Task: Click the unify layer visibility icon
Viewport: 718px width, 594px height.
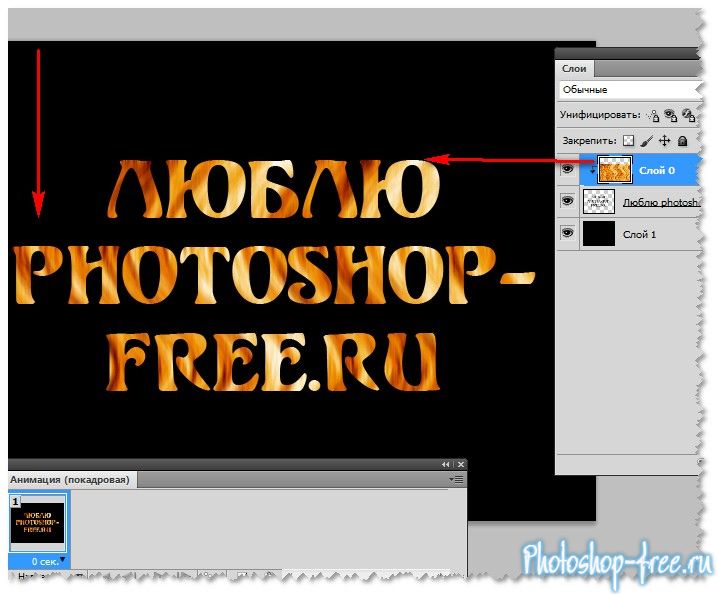Action: (672, 115)
